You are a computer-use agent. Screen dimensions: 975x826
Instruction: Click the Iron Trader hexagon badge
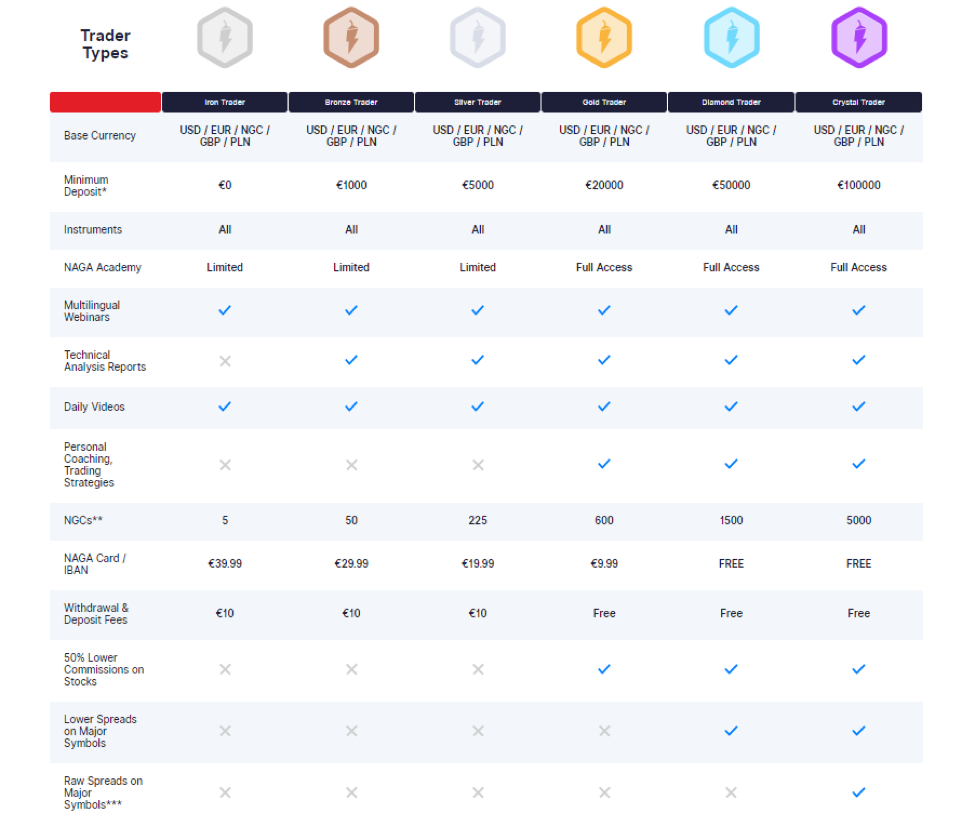225,37
